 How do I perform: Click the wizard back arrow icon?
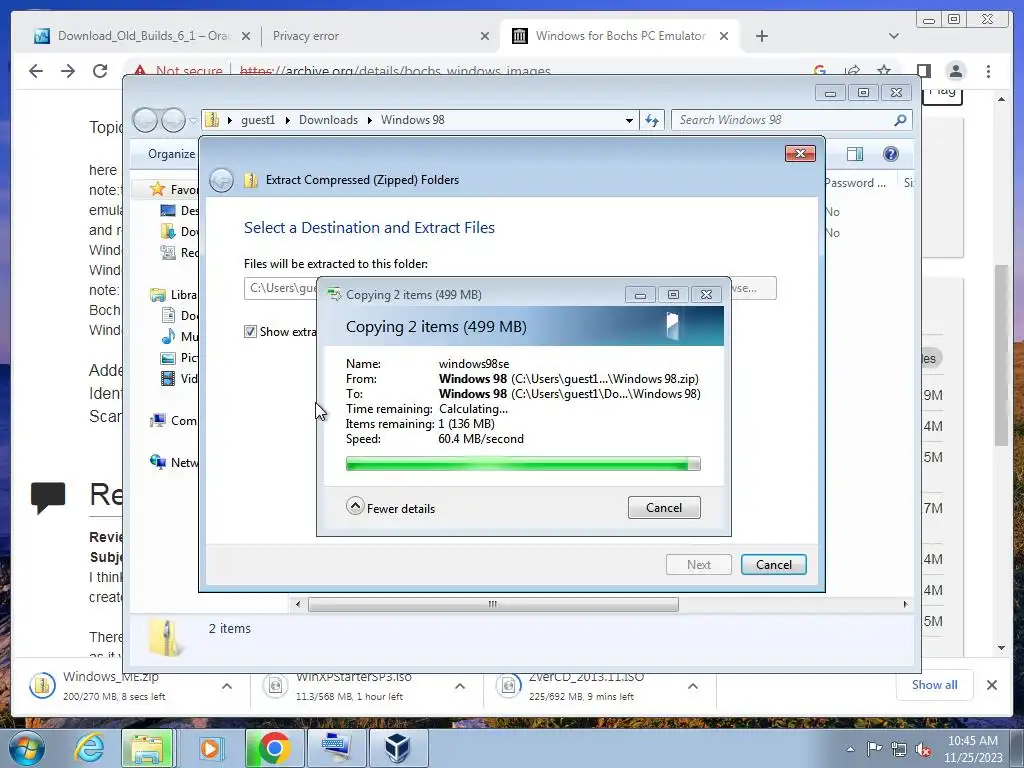click(221, 180)
